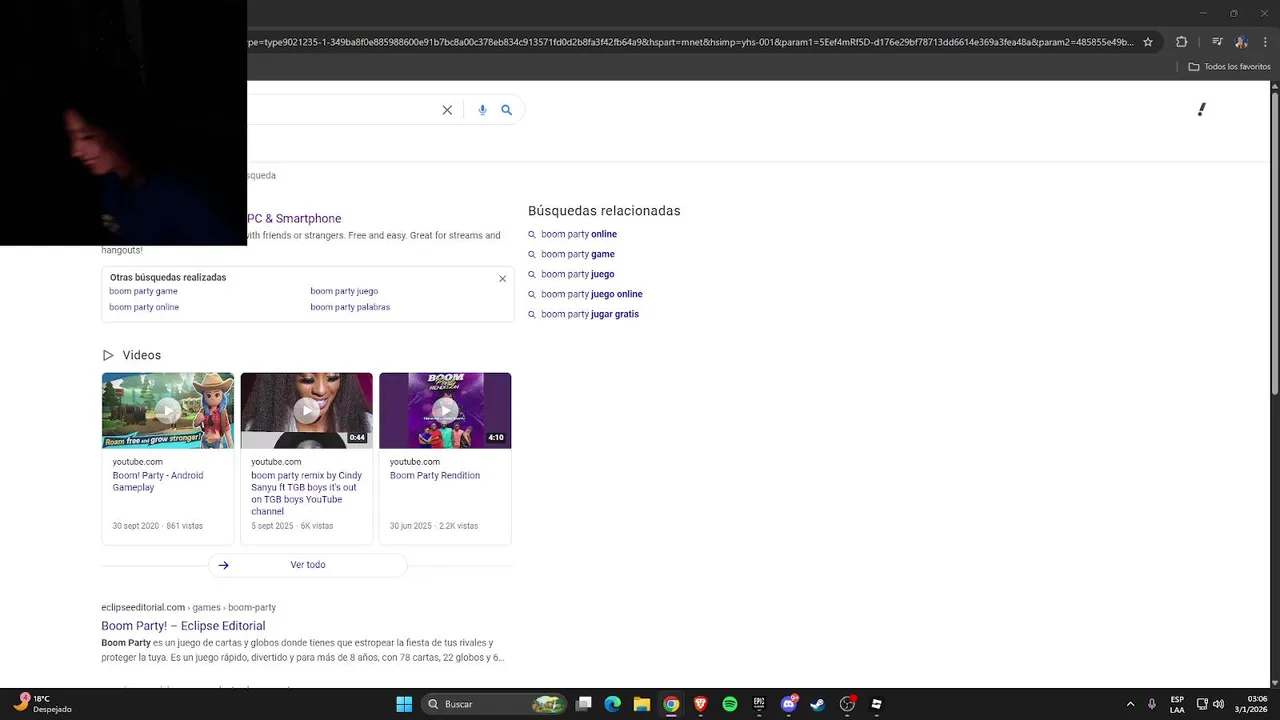Open the media controls icon in Chrome toolbar

(x=1217, y=42)
